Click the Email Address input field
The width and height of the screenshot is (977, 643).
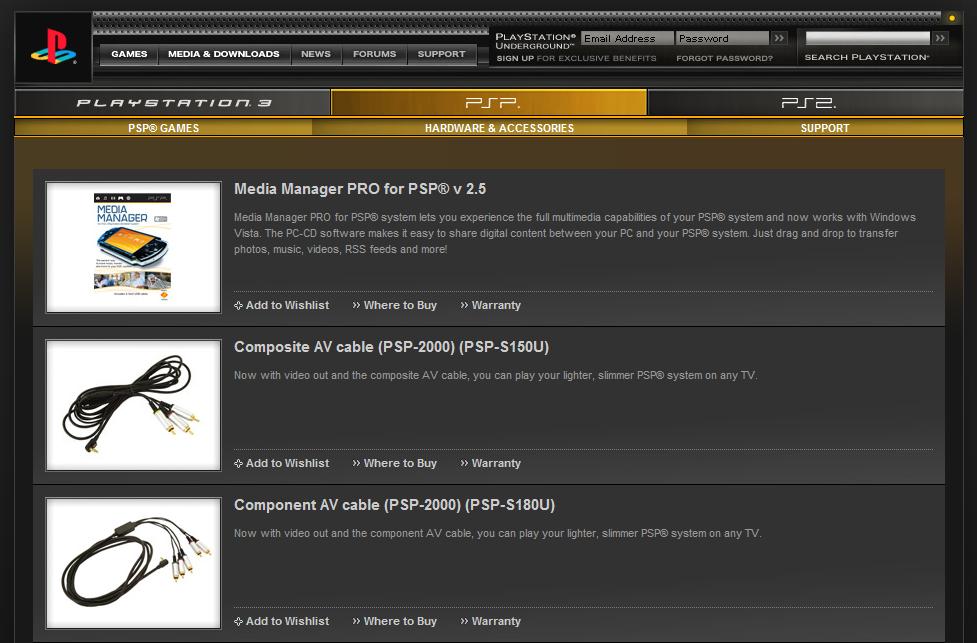pos(626,38)
